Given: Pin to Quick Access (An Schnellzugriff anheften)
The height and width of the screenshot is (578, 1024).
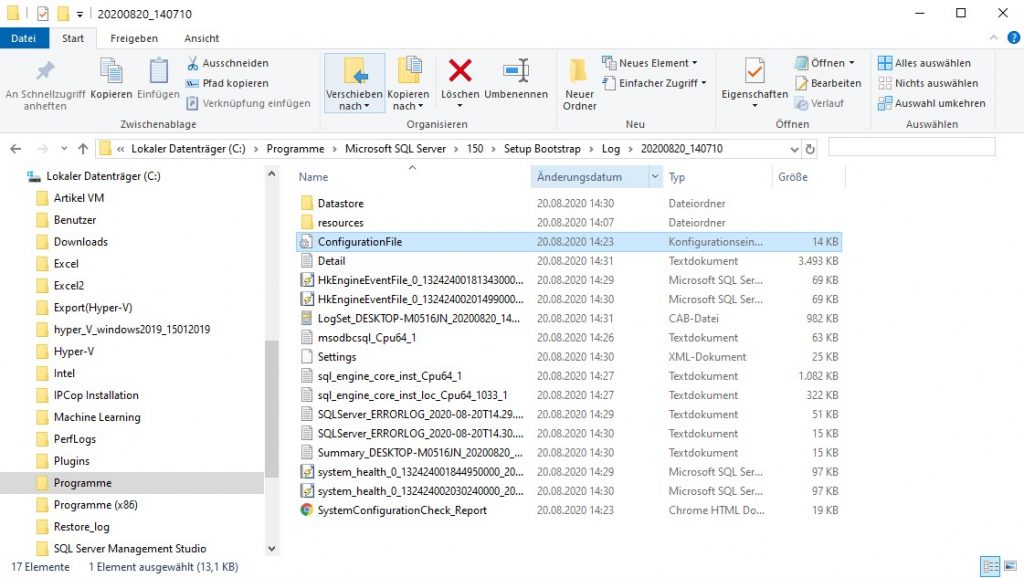Looking at the screenshot, I should 45,84.
